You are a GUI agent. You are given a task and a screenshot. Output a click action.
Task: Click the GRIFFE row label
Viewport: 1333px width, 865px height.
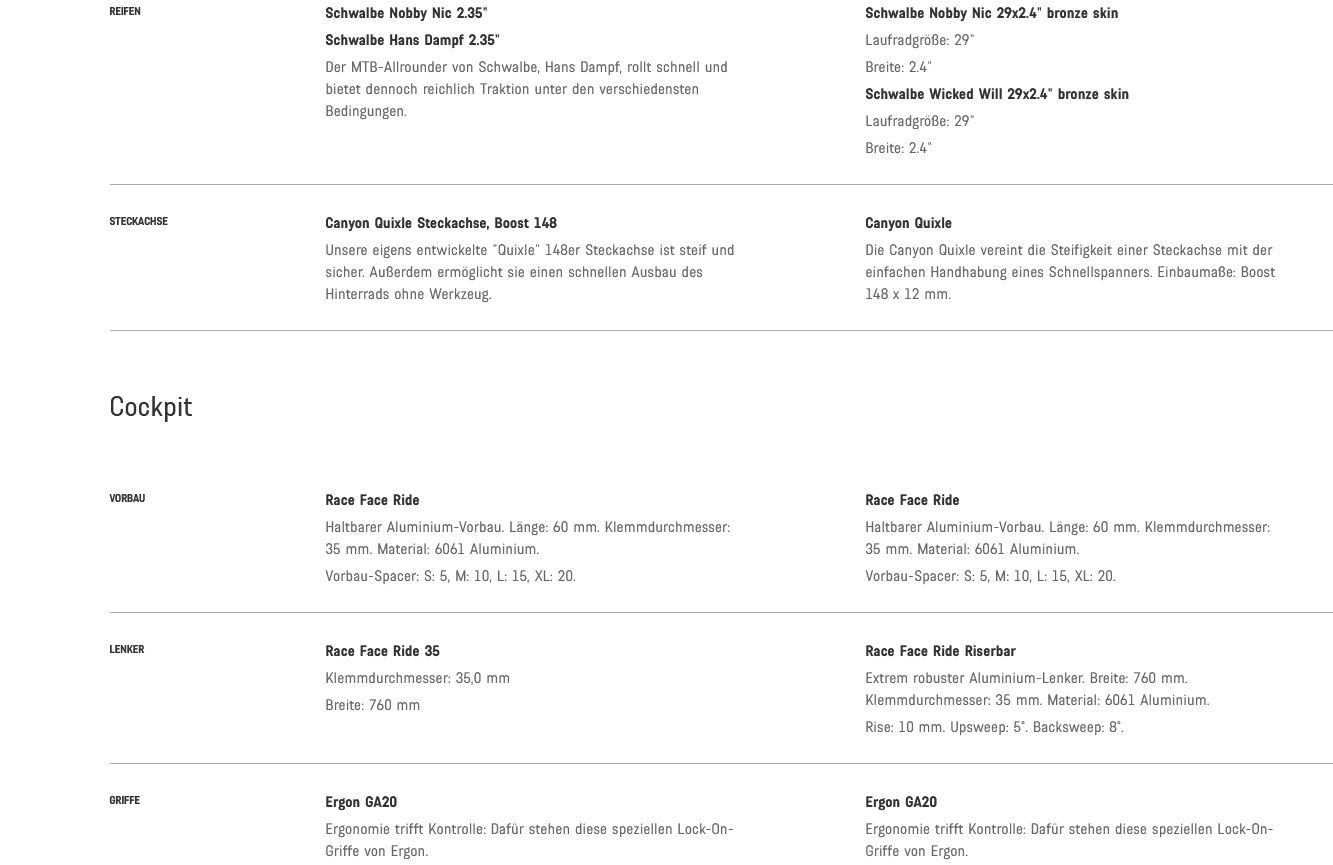coord(125,801)
